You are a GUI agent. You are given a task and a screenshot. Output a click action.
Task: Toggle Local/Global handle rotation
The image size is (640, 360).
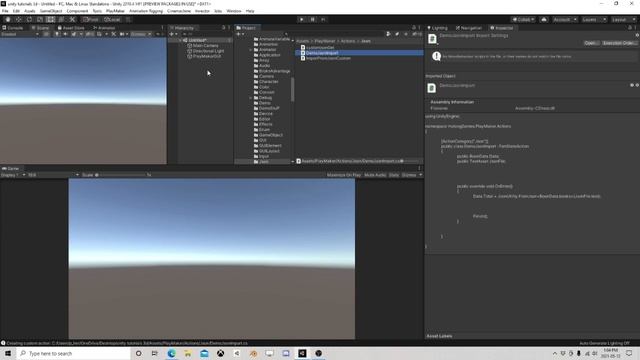point(112,19)
